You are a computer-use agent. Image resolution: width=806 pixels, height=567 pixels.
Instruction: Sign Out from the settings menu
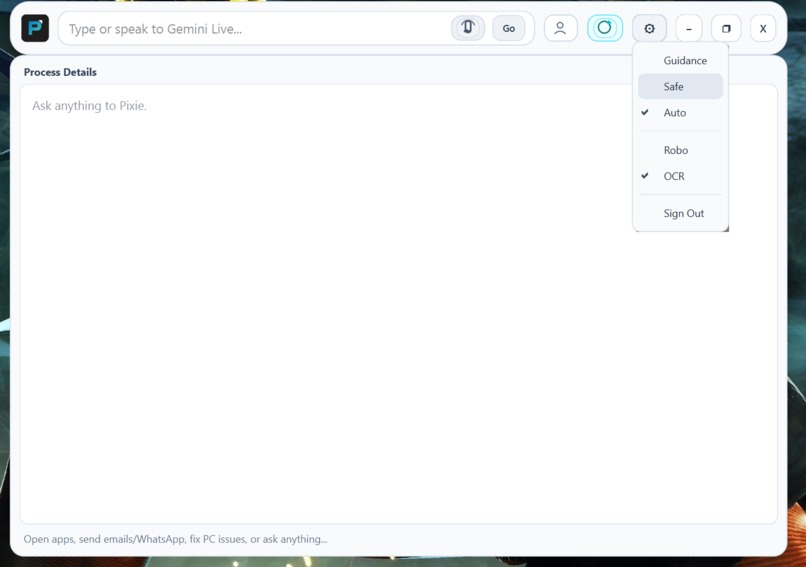(x=680, y=213)
